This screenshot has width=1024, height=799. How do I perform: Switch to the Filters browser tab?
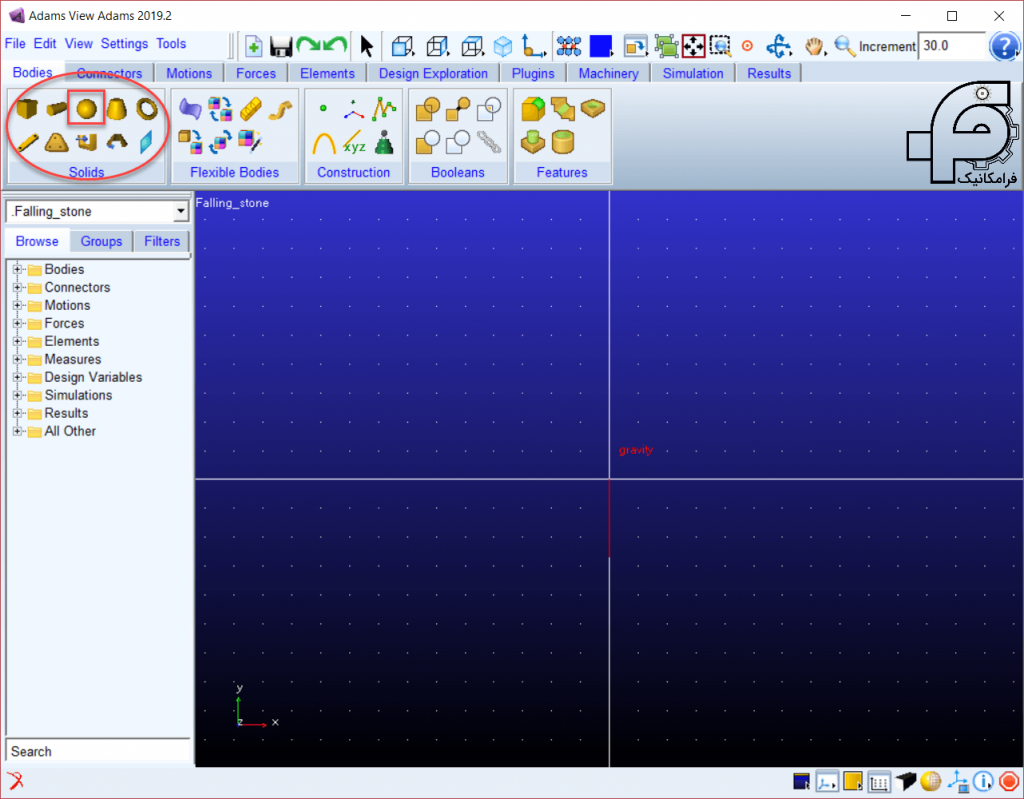coord(162,242)
